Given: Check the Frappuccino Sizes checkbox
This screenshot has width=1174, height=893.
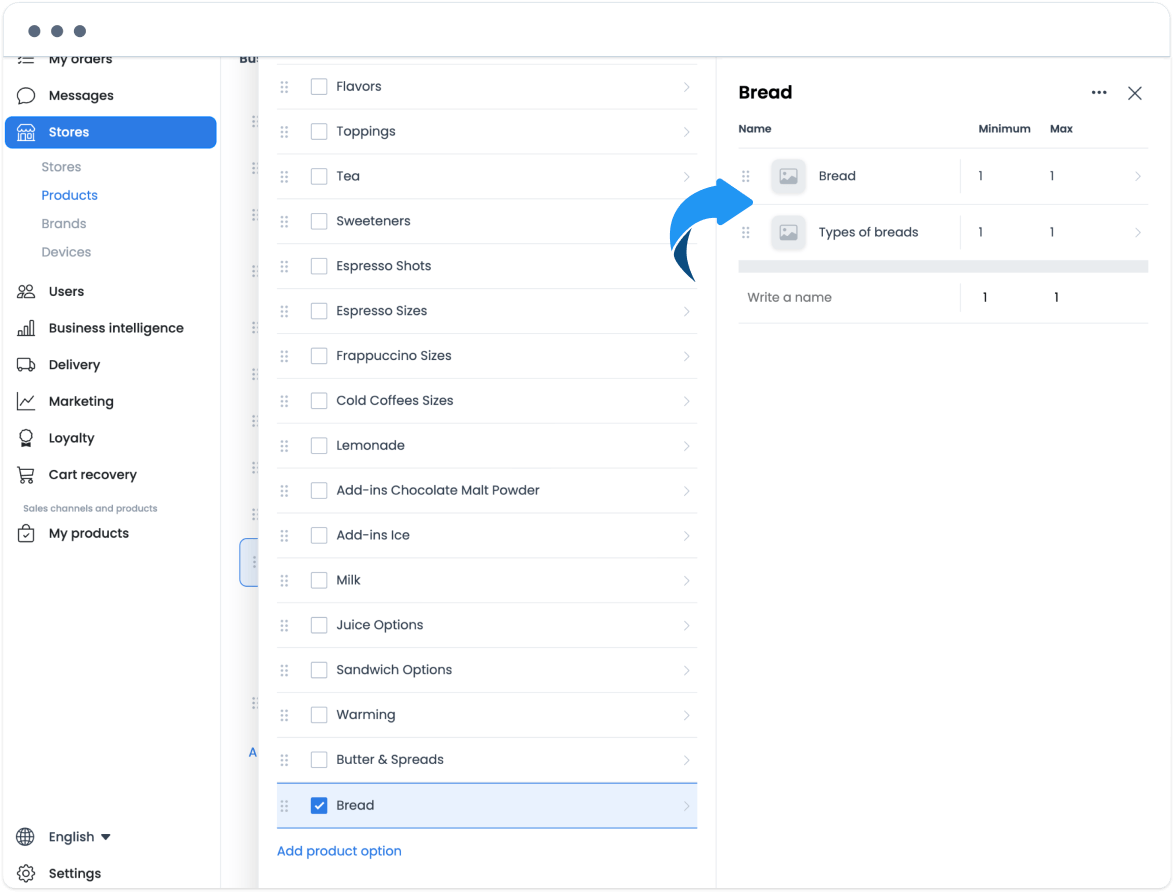Looking at the screenshot, I should pyautogui.click(x=319, y=356).
